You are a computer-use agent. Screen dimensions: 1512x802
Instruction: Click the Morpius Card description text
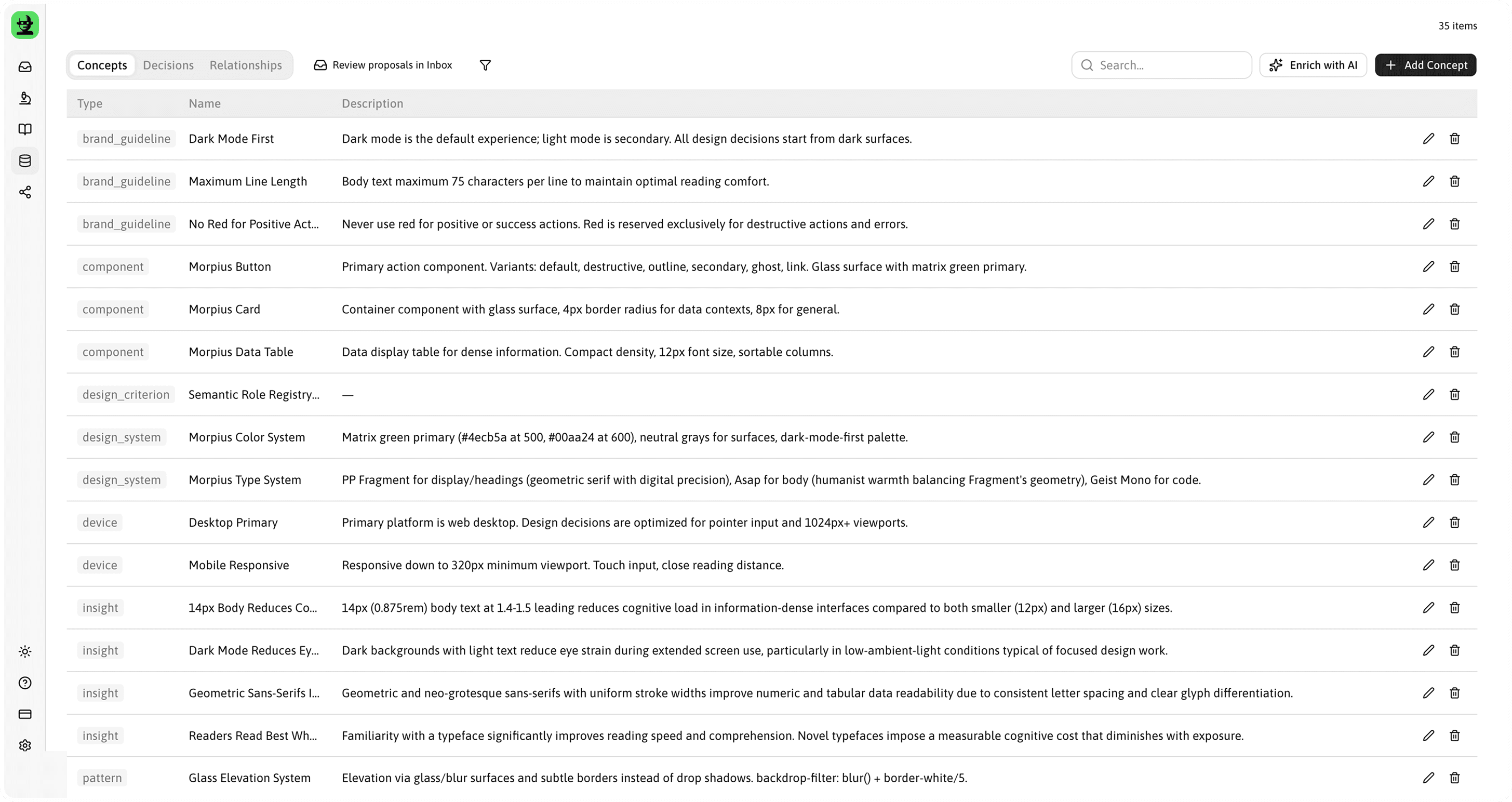pyautogui.click(x=591, y=310)
